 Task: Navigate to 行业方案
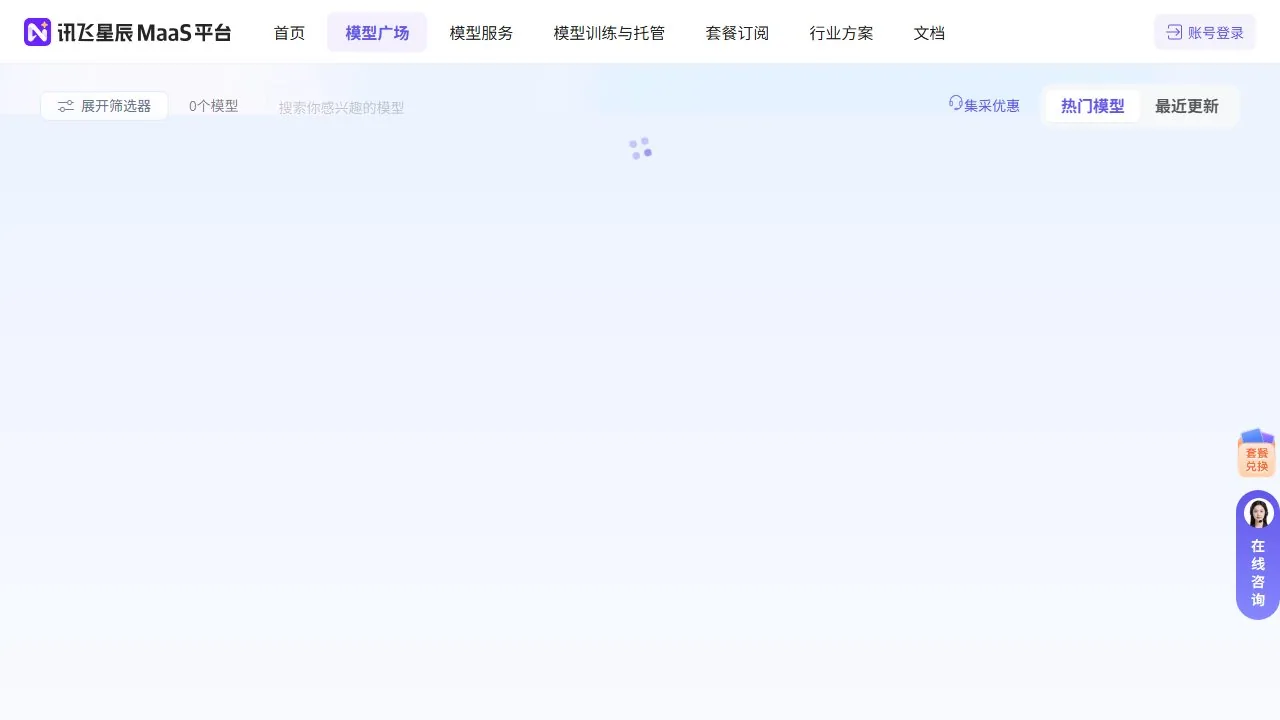point(841,33)
